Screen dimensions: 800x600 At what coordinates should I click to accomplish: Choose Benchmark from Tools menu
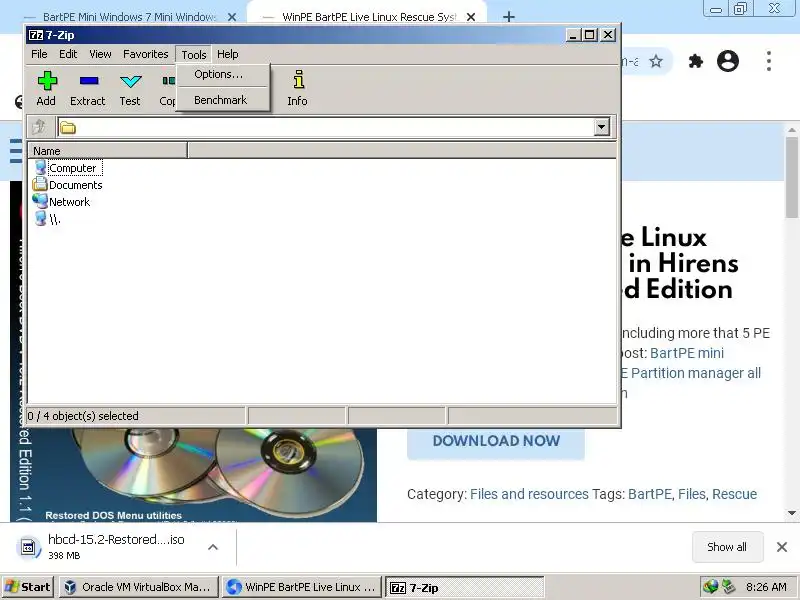tap(220, 100)
